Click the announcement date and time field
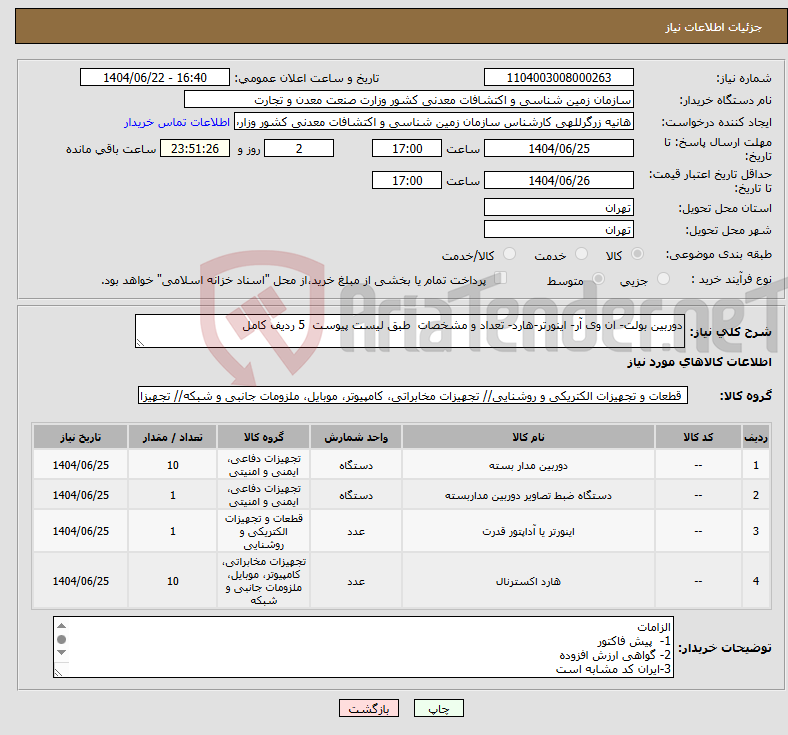This screenshot has height=735, width=788. (x=155, y=78)
